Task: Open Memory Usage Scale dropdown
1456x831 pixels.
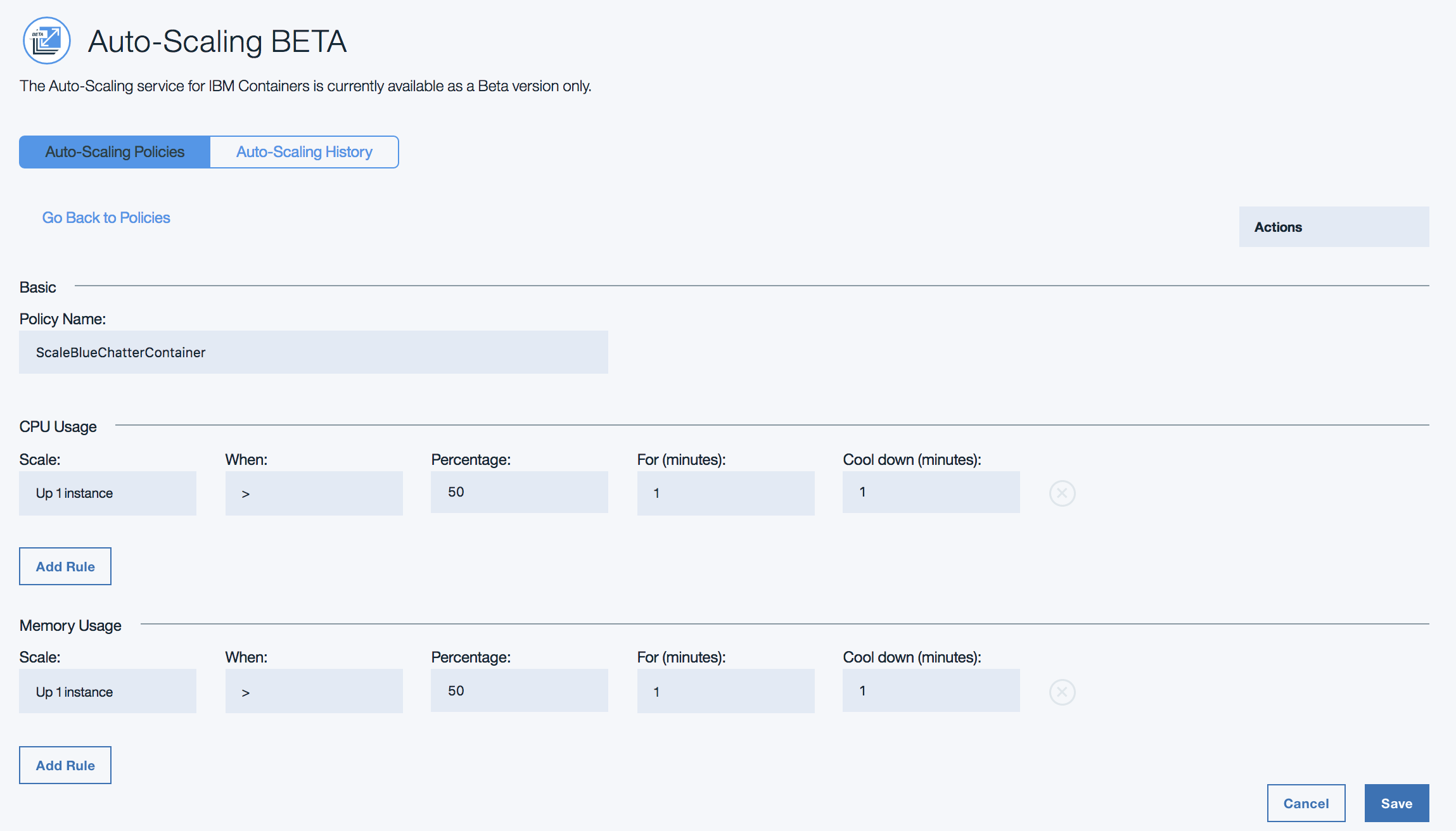Action: (x=108, y=692)
